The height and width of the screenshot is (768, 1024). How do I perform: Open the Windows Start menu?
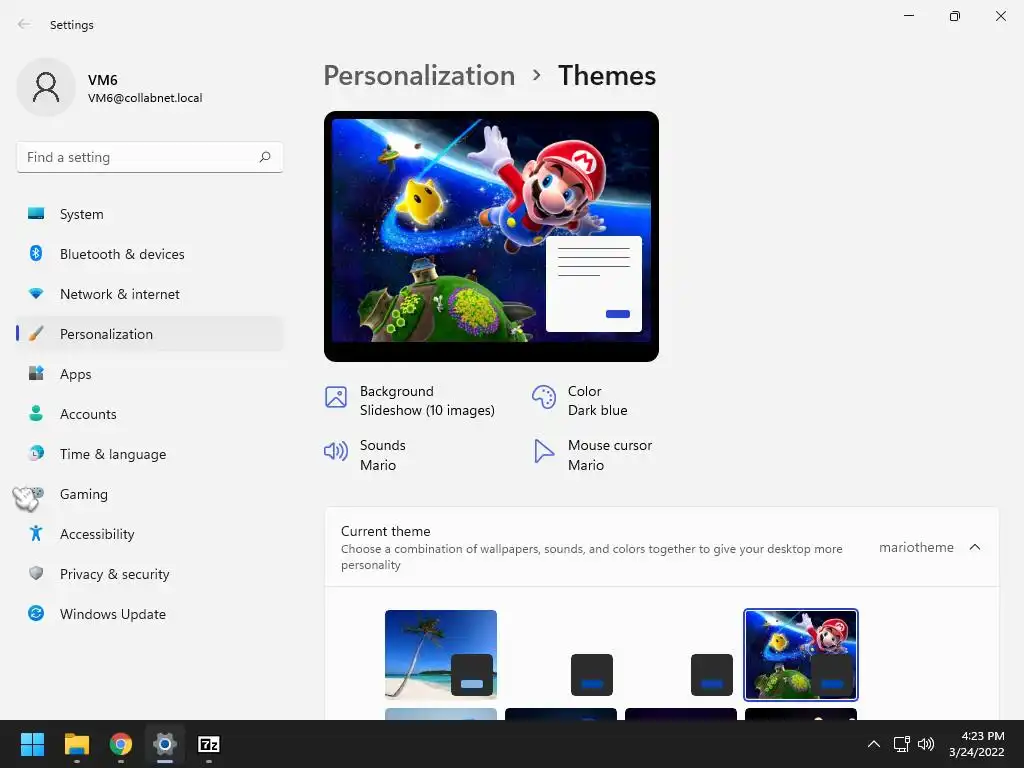tap(32, 744)
